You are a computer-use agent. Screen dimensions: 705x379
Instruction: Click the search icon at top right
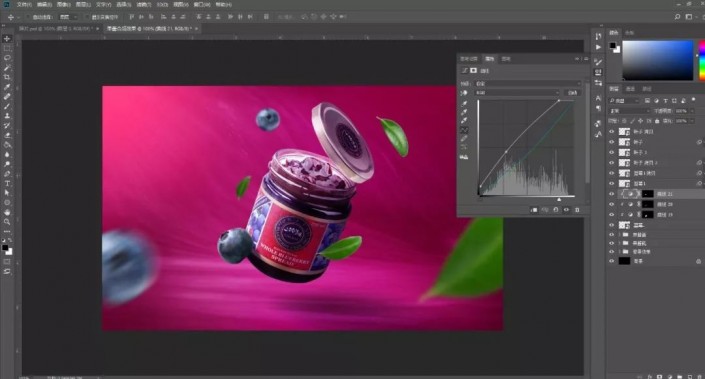tap(677, 17)
